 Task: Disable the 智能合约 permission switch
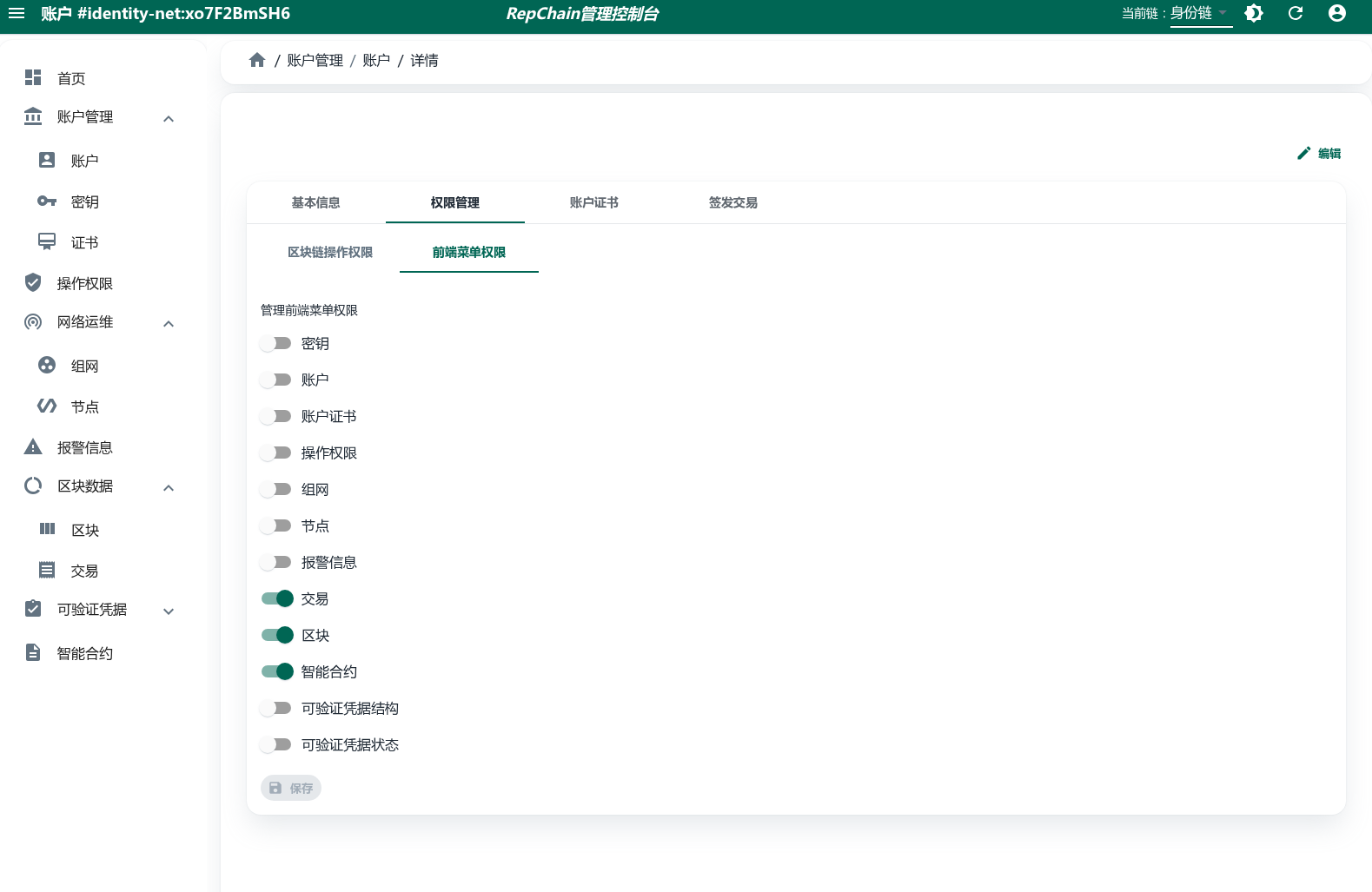tap(277, 671)
